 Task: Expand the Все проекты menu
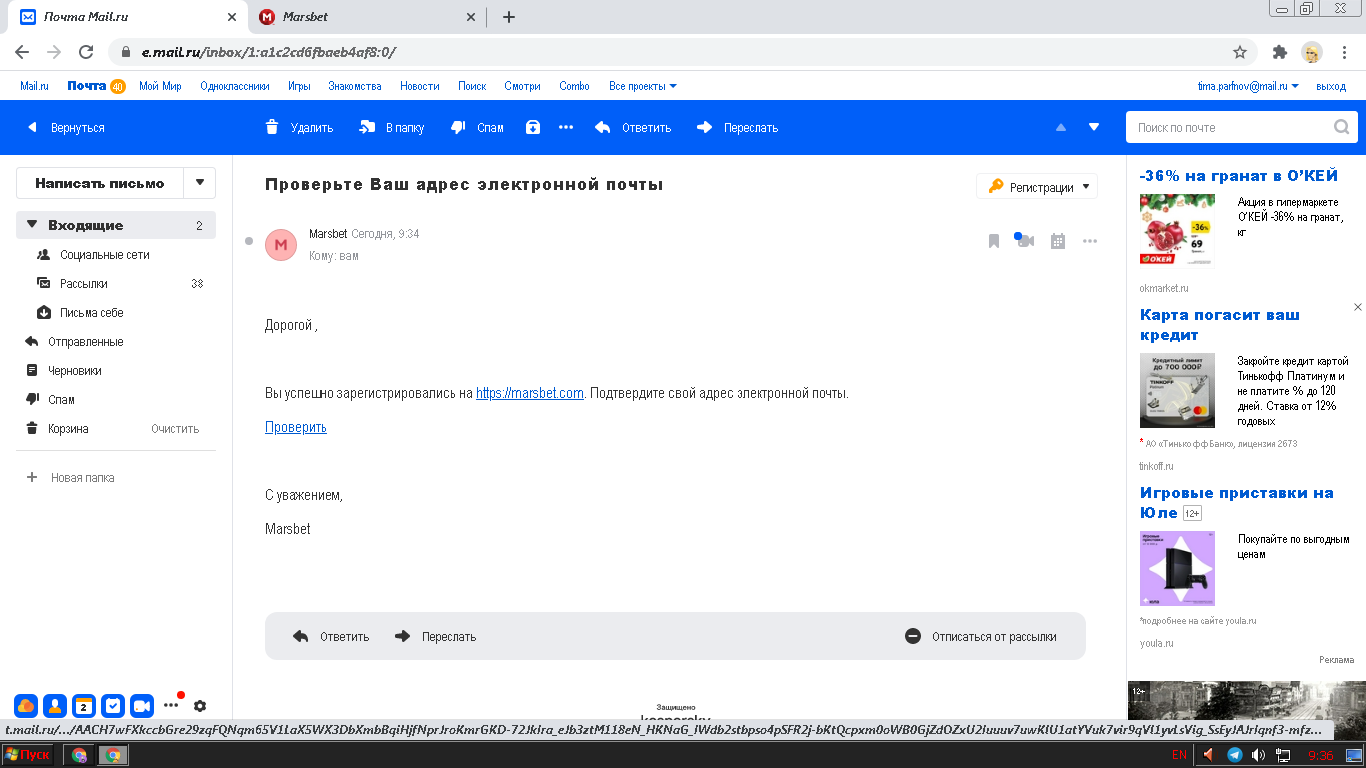click(x=643, y=86)
